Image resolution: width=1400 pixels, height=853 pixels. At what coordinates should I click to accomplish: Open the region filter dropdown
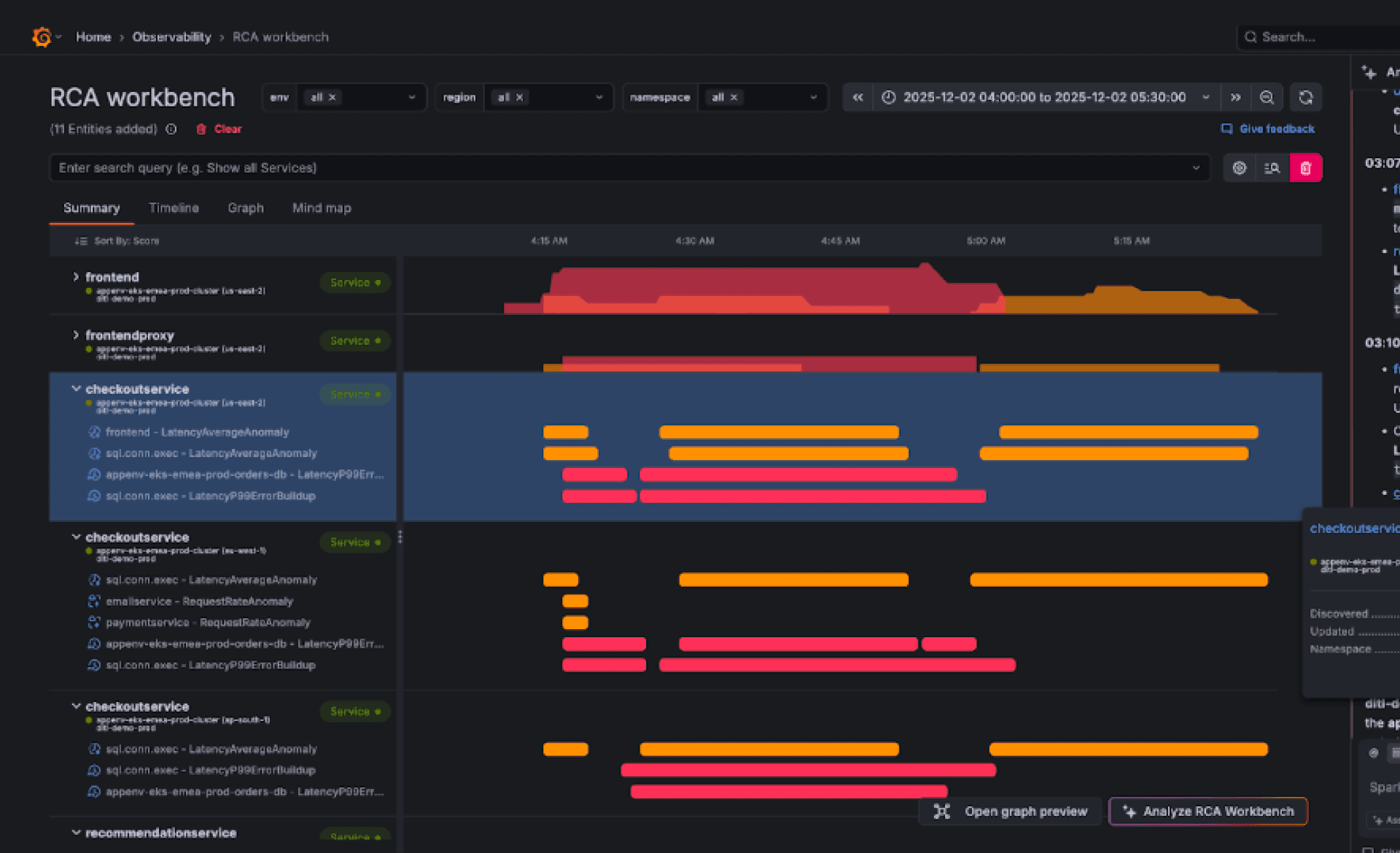[x=599, y=97]
